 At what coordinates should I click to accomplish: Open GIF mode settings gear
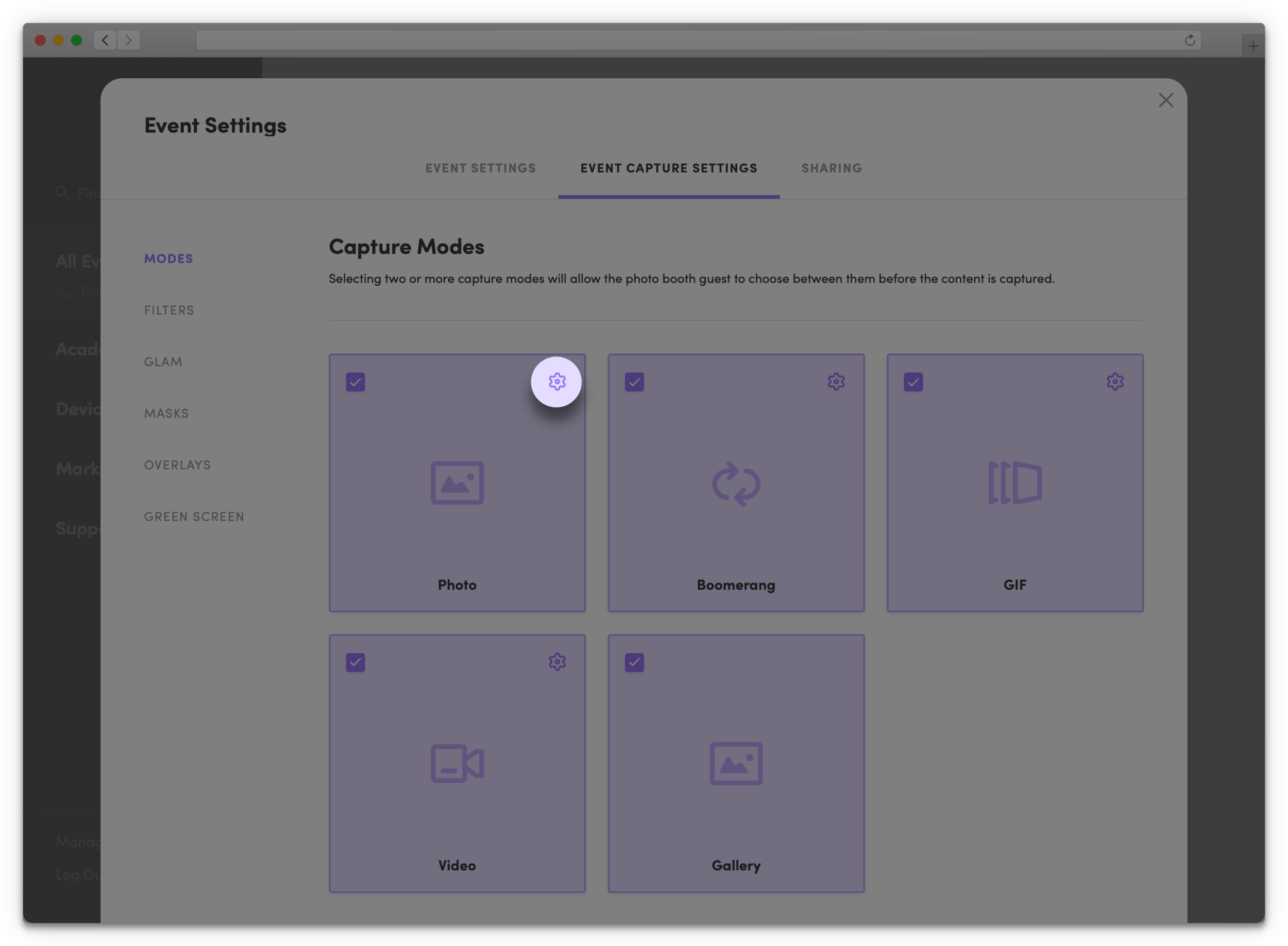pos(1115,382)
